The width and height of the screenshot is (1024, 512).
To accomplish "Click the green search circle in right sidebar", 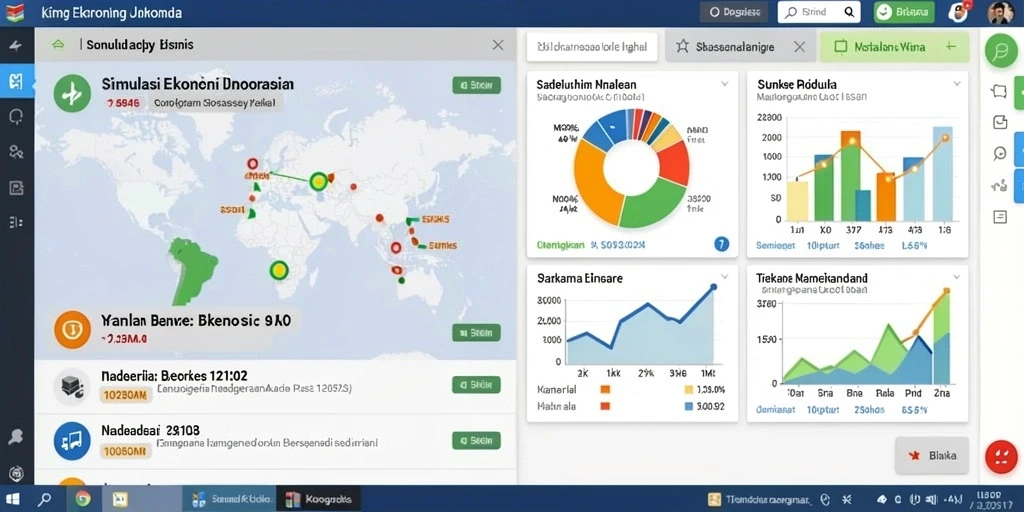I will (x=1000, y=50).
